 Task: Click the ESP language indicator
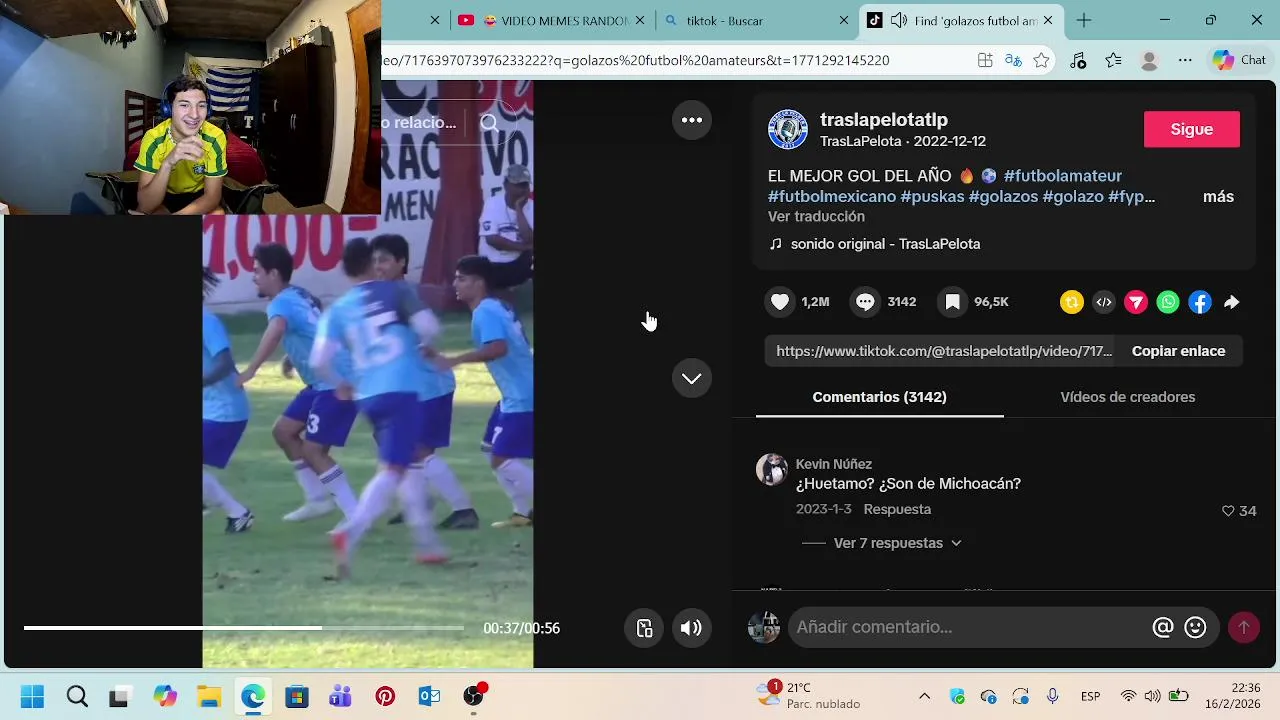click(x=1090, y=696)
